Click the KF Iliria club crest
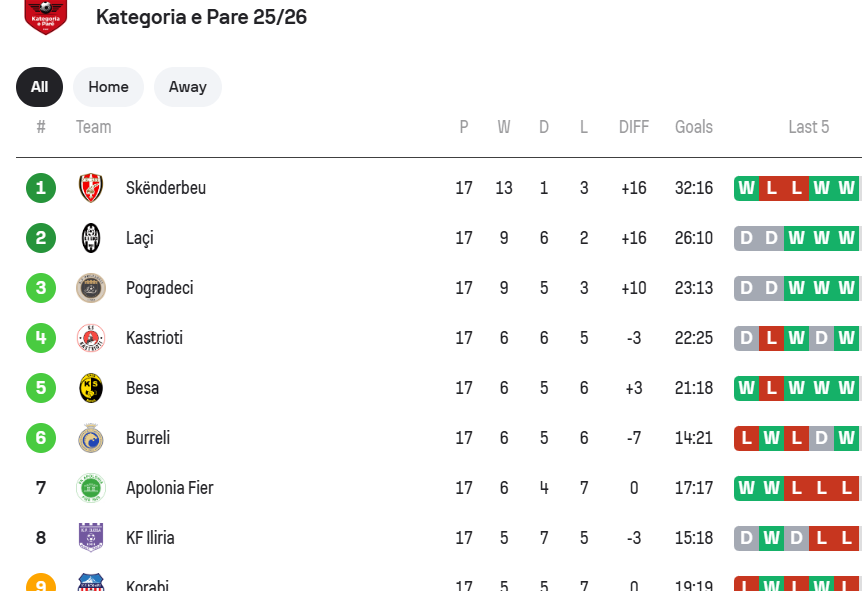This screenshot has width=862, height=591. click(91, 538)
